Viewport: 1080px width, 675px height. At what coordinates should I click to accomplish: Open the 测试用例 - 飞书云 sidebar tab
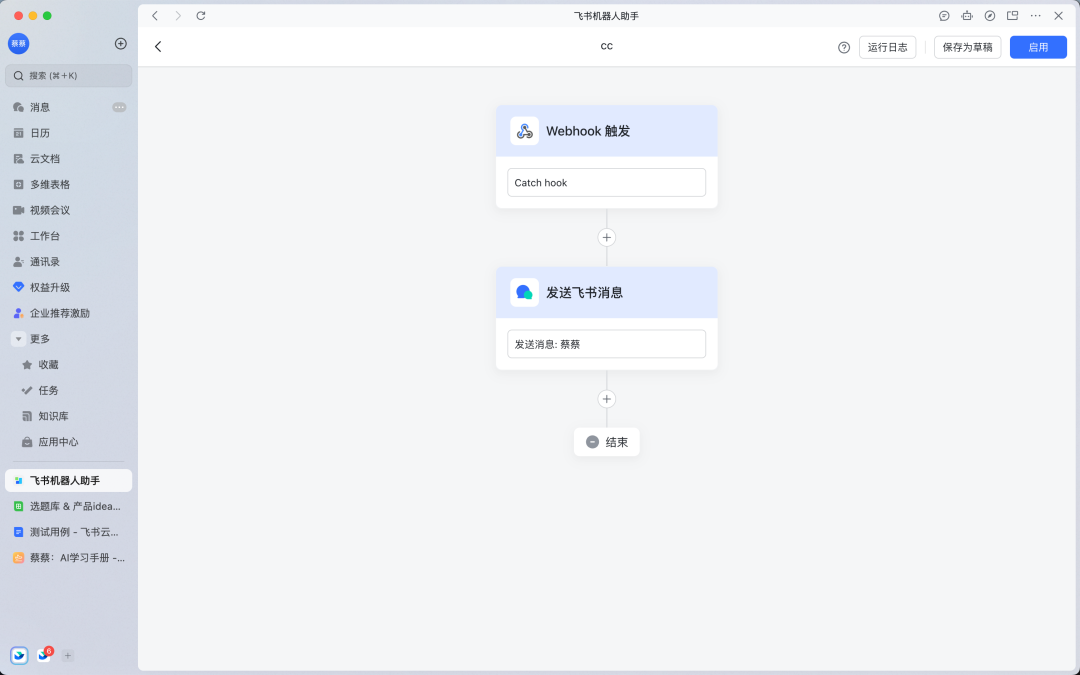point(68,532)
